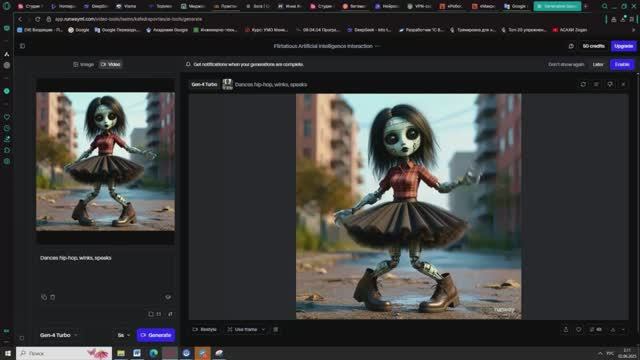
Task: Open the Use frame dropdown
Action: 246,329
